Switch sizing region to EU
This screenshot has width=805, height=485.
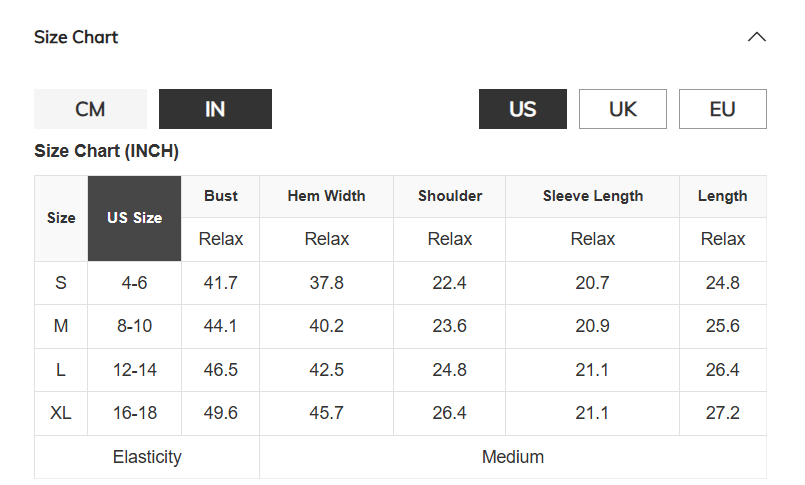point(723,109)
